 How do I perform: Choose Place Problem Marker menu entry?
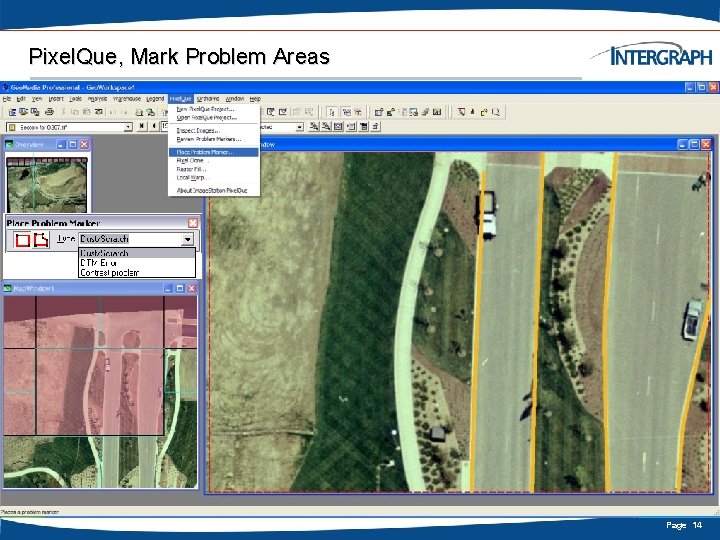tap(214, 152)
